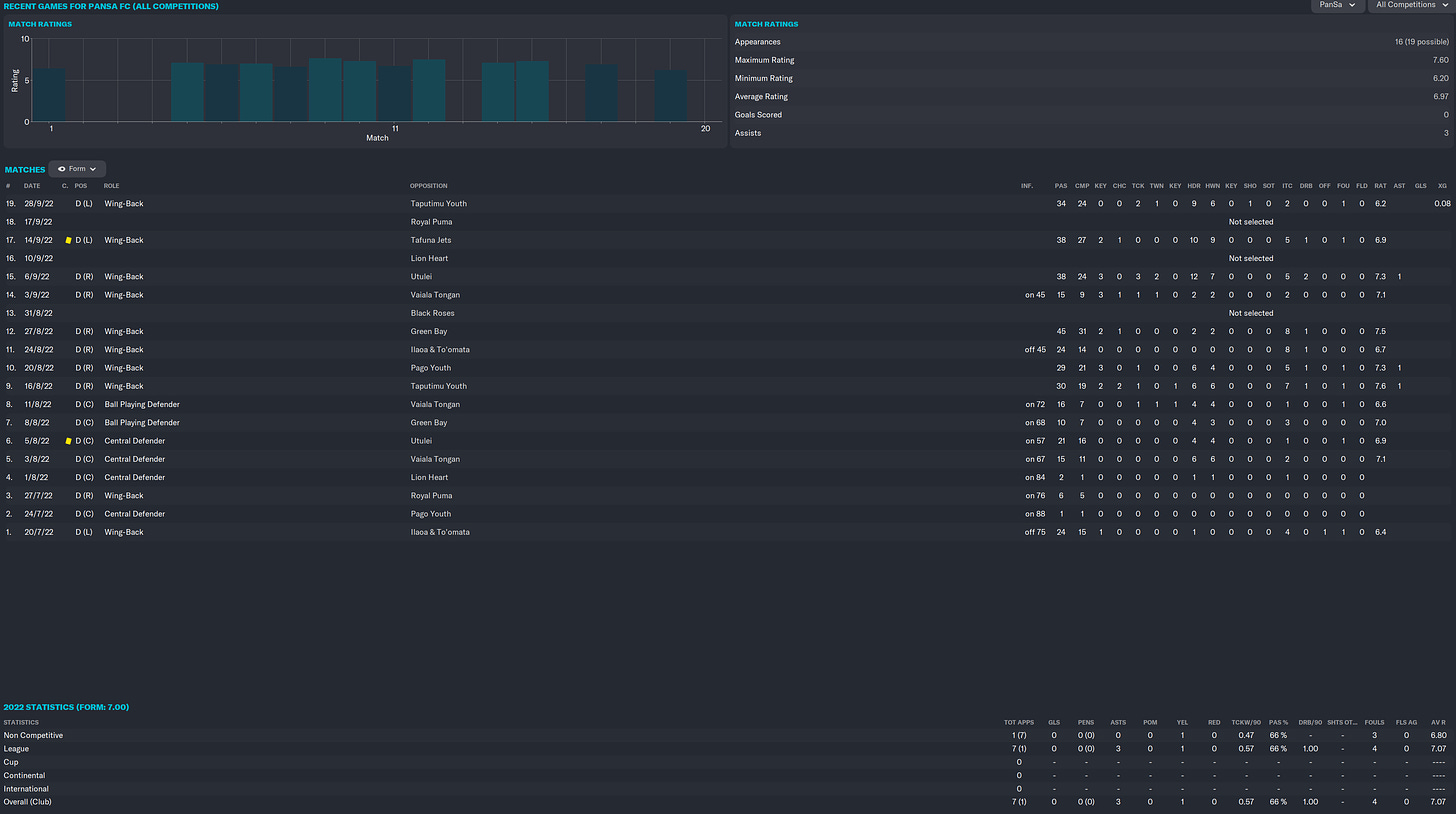1456x814 pixels.
Task: Click the Non Competitive statistics row label
Action: 33,735
